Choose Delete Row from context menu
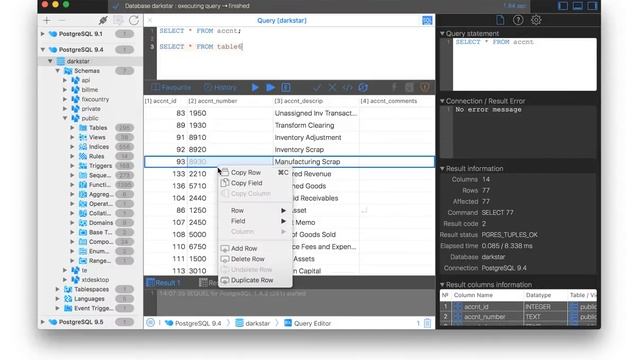The width and height of the screenshot is (640, 360). 255,259
